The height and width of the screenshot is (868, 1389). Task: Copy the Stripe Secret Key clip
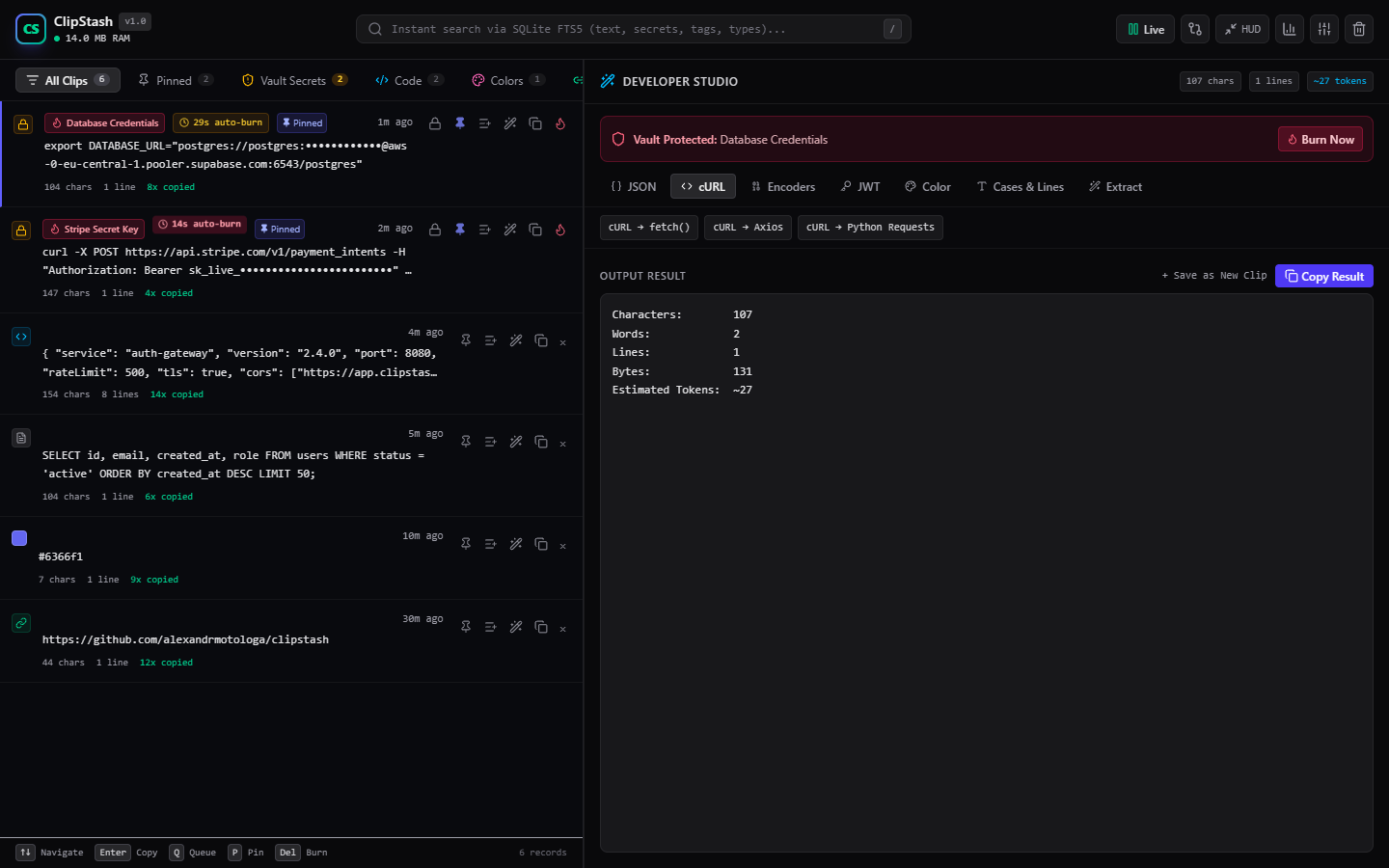[535, 230]
